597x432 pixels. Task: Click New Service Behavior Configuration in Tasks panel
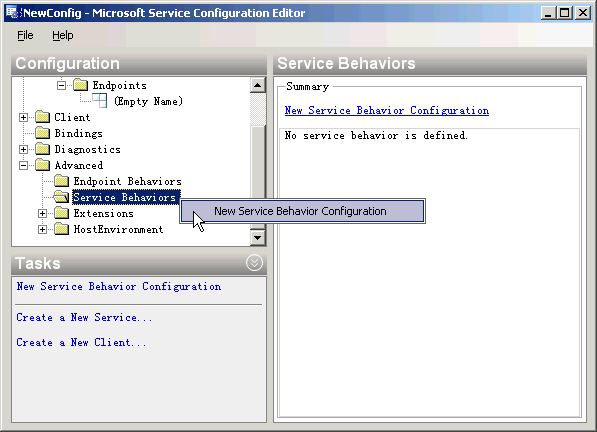(119, 286)
